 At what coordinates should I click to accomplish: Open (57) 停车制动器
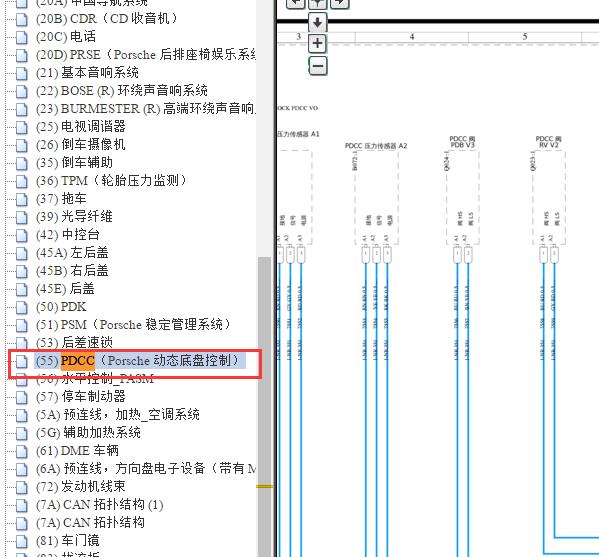[x=81, y=396]
